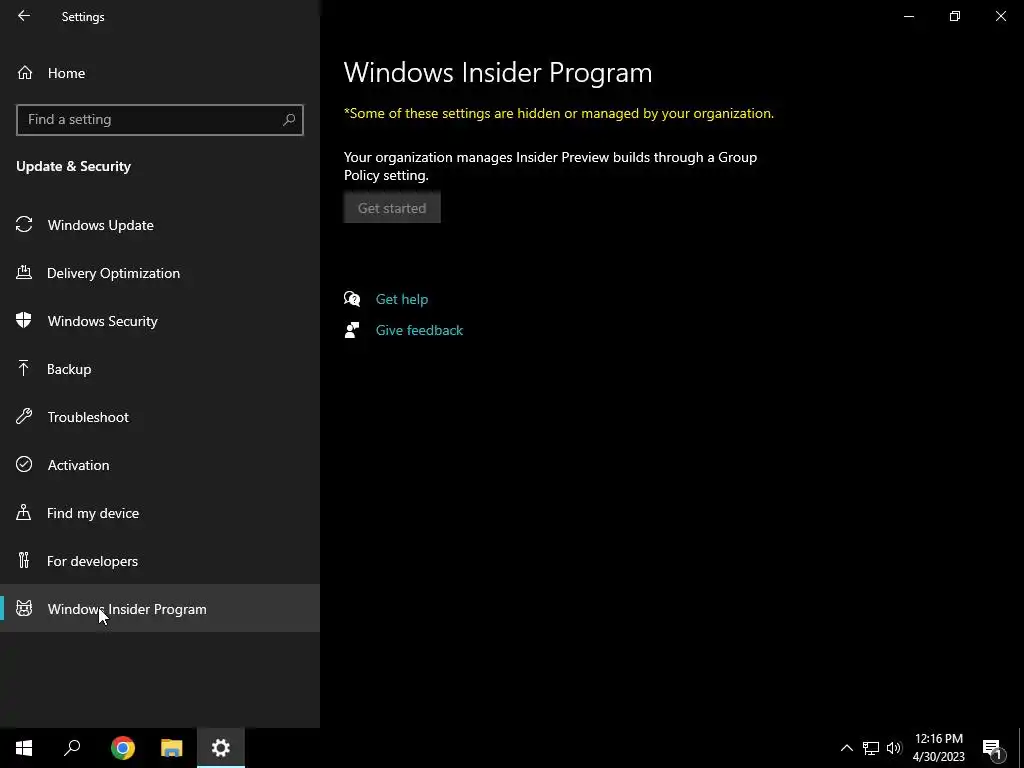Click the Give feedback person icon

pos(352,330)
